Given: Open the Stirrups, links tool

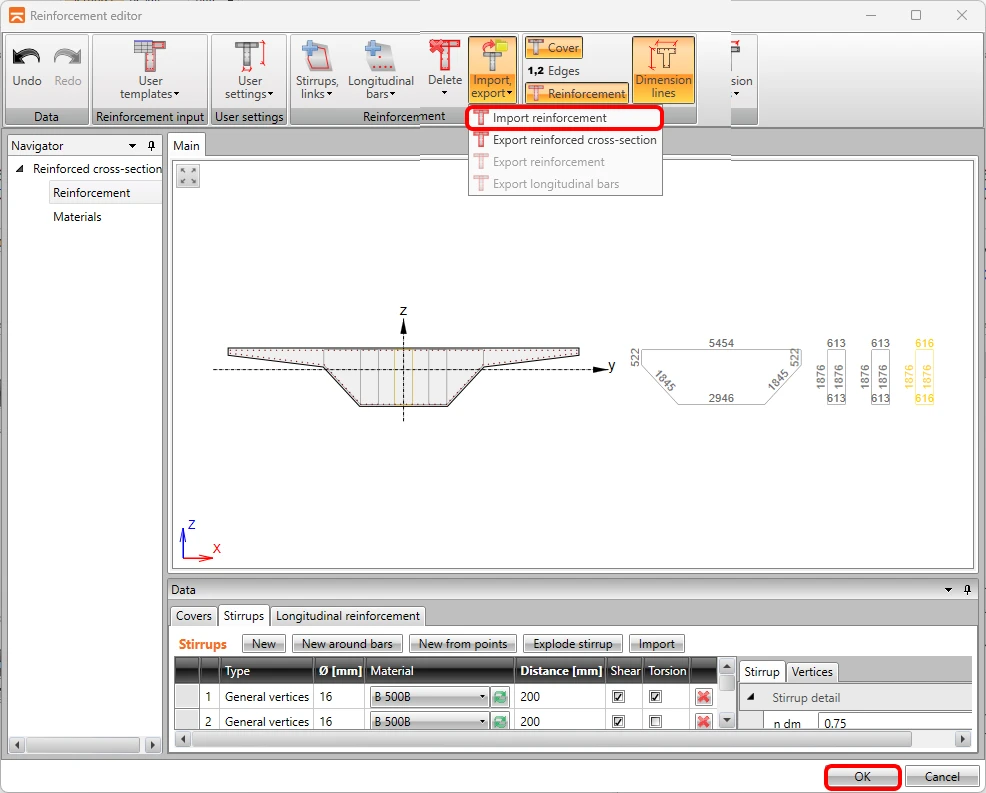Looking at the screenshot, I should coord(316,70).
